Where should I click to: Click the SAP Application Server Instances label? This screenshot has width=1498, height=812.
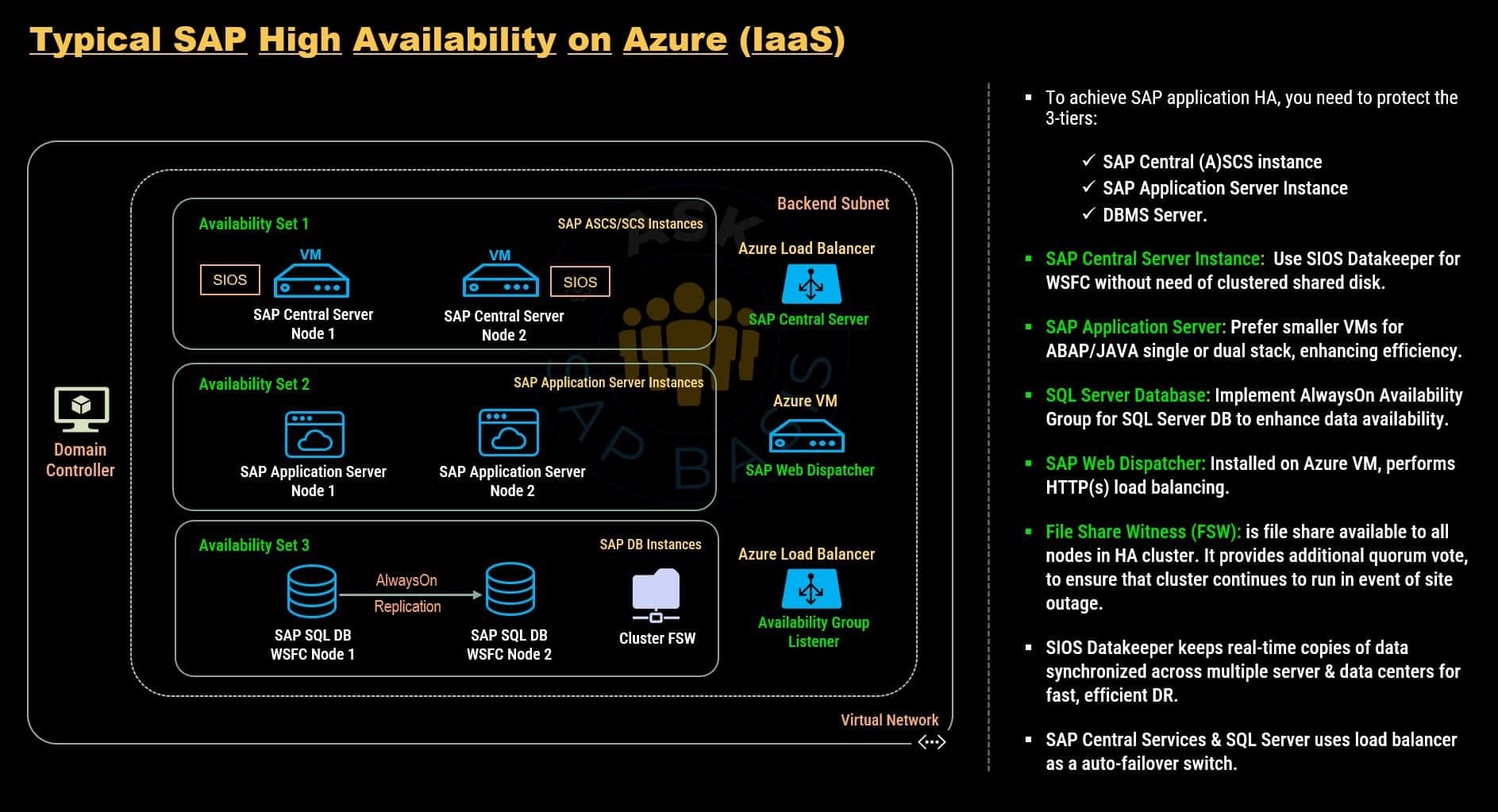609,383
